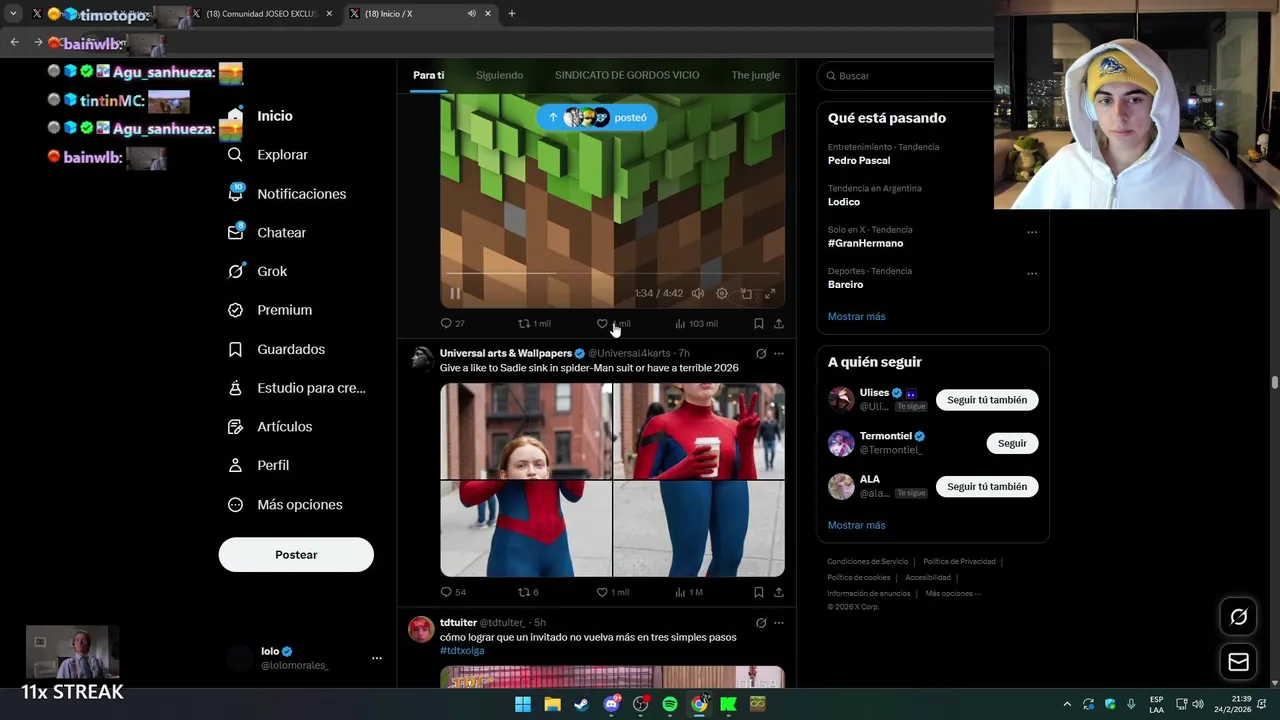
Task: Open File Explorer from the taskbar
Action: point(552,704)
